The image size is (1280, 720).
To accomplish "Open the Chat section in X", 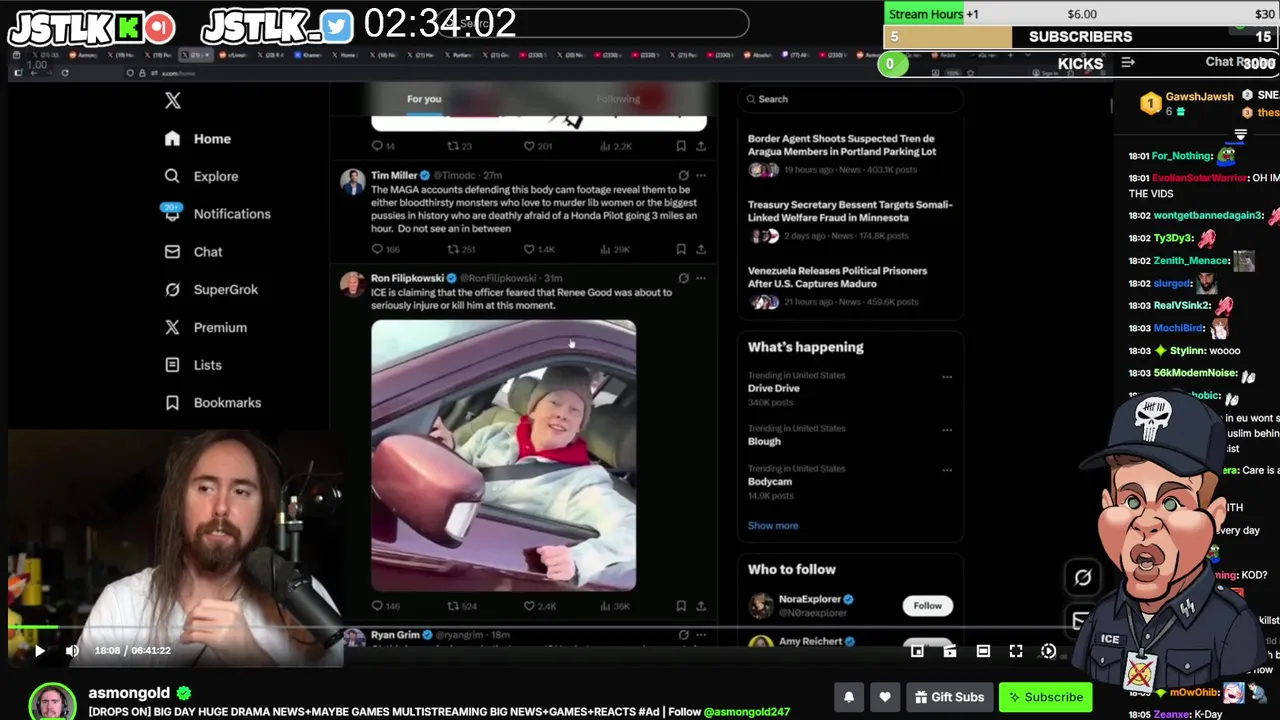I will [194, 252].
